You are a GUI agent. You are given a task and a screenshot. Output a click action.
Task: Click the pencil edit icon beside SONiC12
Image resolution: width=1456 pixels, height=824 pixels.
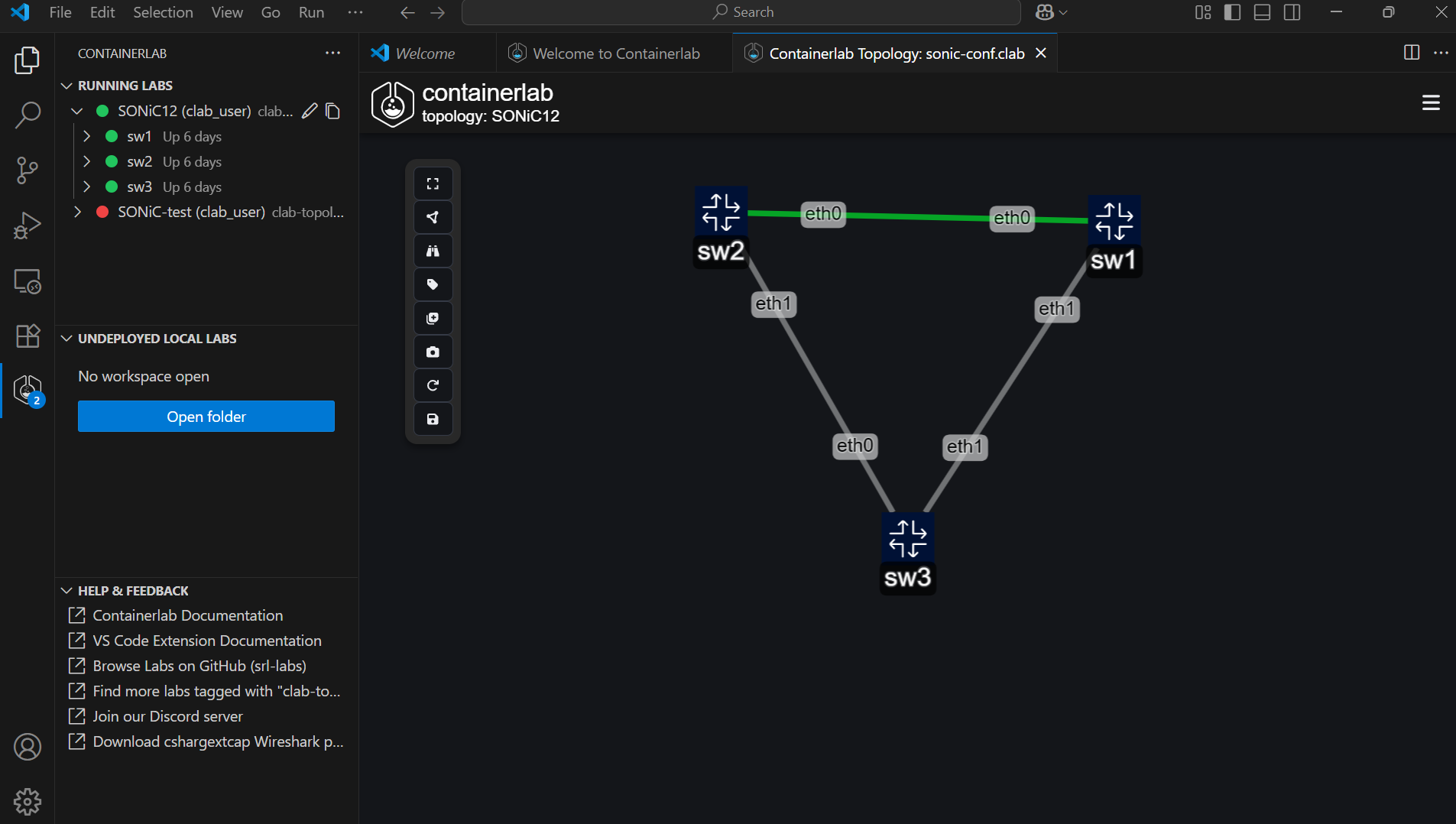coord(309,112)
